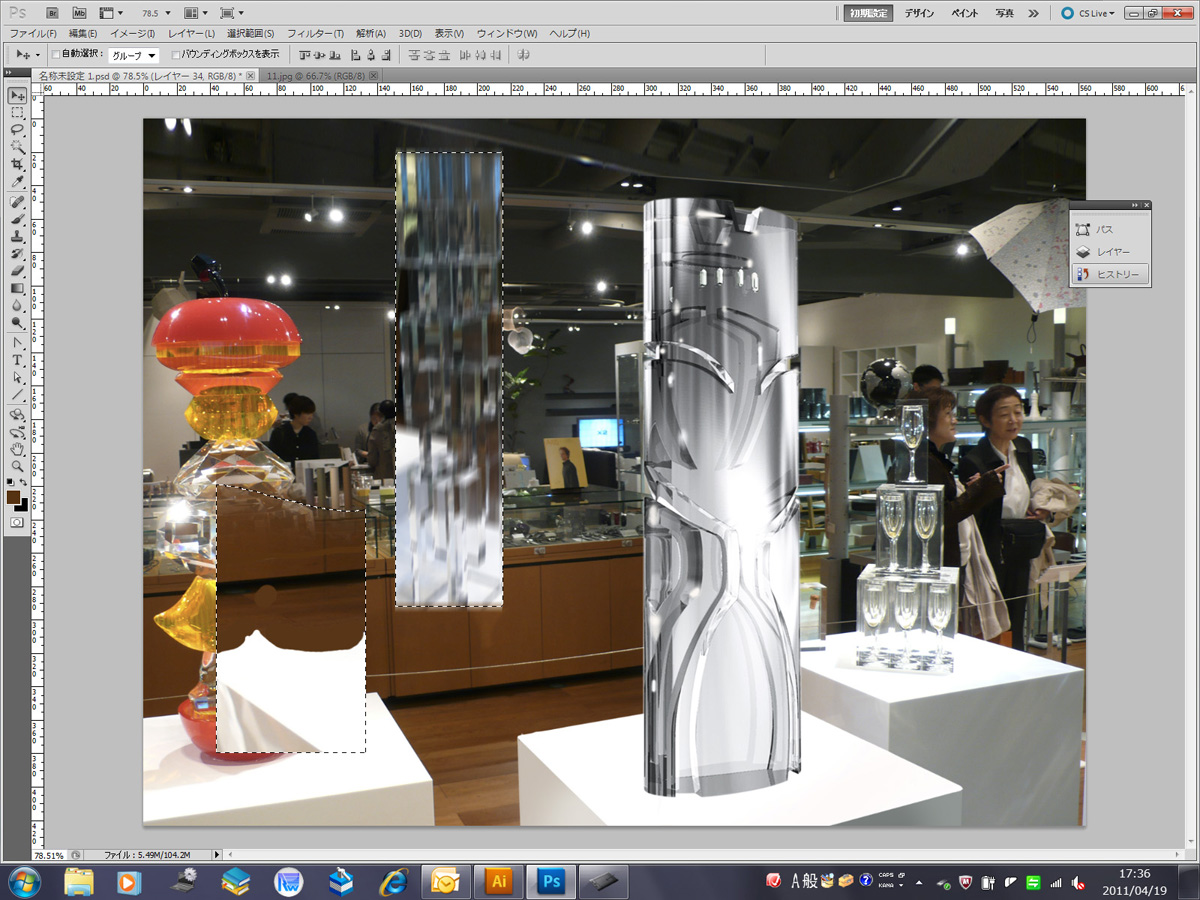Switch to the デザイン workspace

pos(918,13)
